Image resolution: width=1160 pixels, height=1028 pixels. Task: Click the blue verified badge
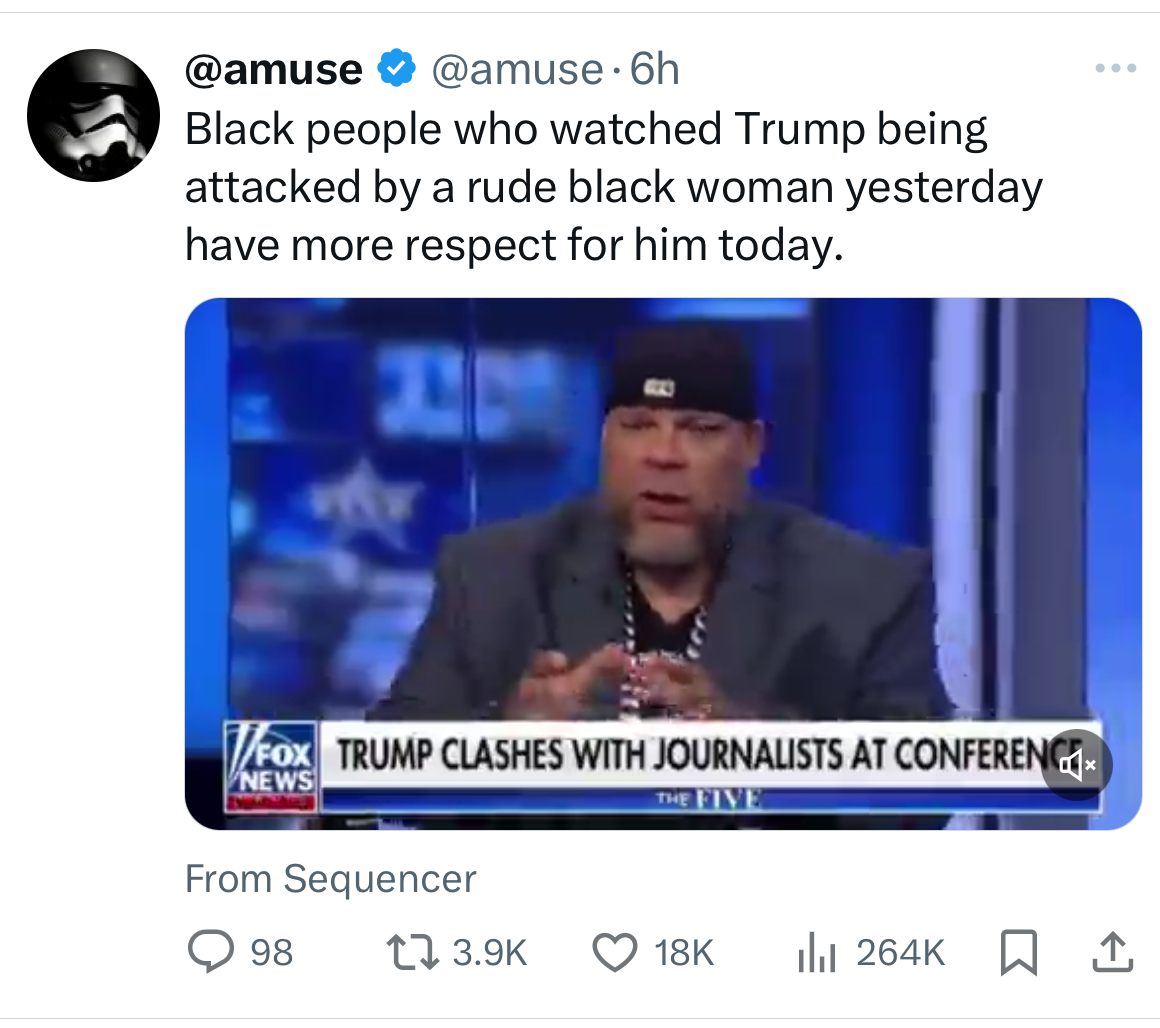click(x=396, y=69)
